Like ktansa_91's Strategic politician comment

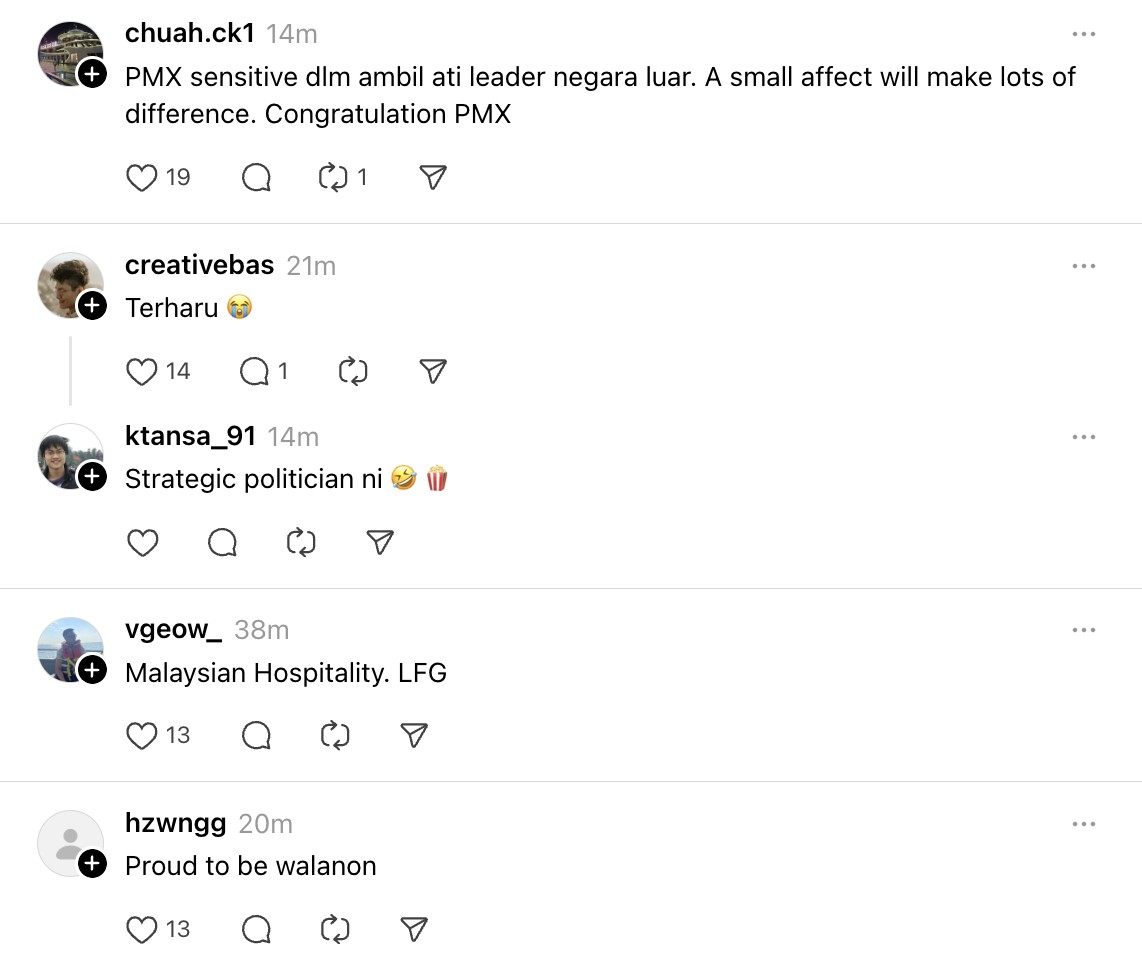click(142, 543)
